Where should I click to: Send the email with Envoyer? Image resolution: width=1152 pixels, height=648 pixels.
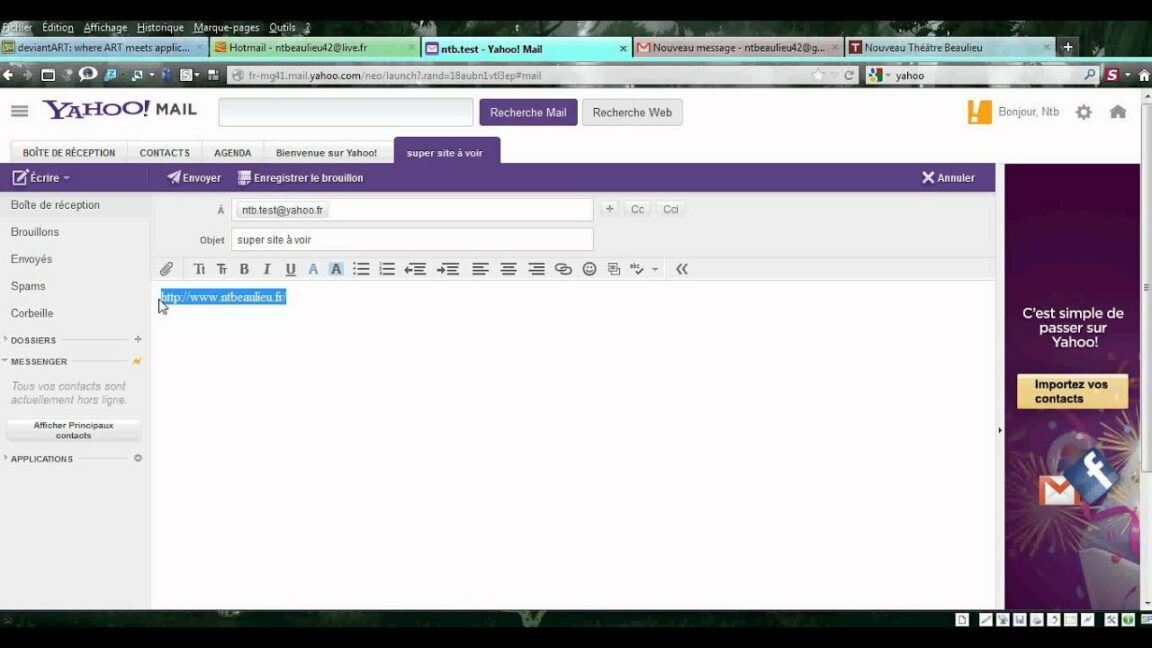(x=194, y=177)
